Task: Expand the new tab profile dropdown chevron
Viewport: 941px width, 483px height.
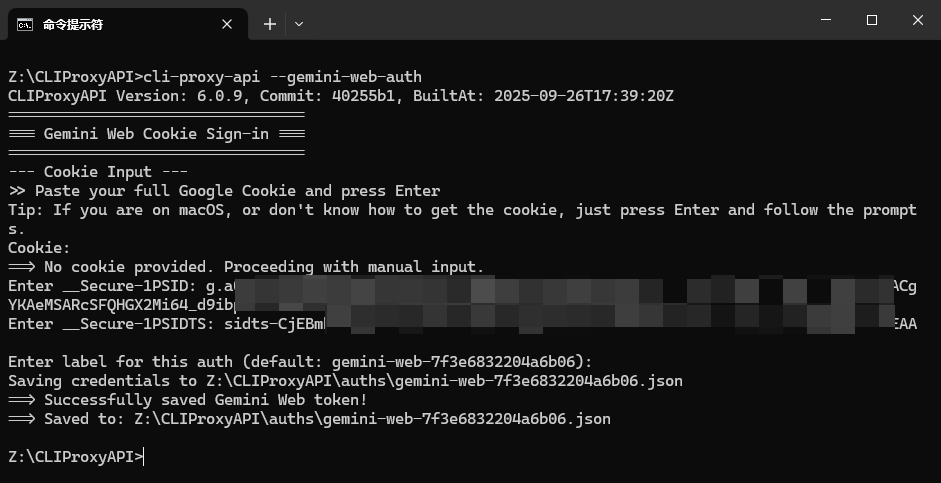Action: pyautogui.click(x=299, y=24)
